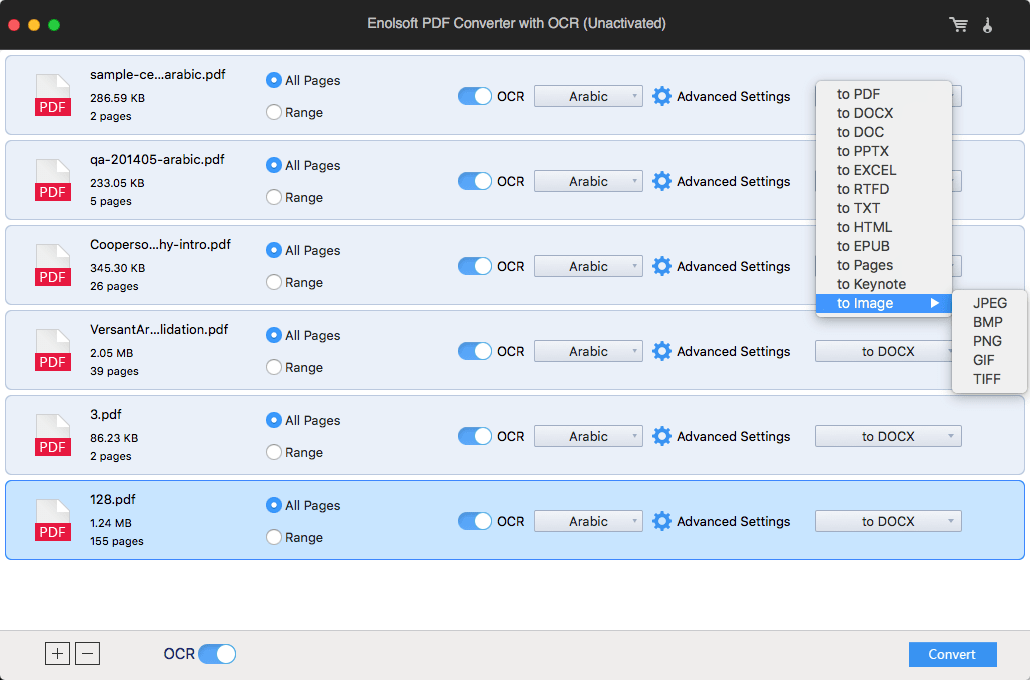Toggle OCR switch for 3.pdf

[474, 436]
